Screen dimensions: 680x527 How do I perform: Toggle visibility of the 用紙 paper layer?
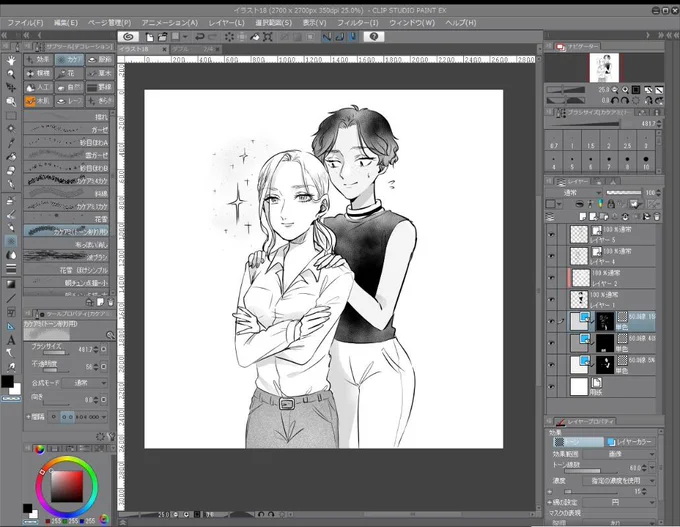click(551, 386)
